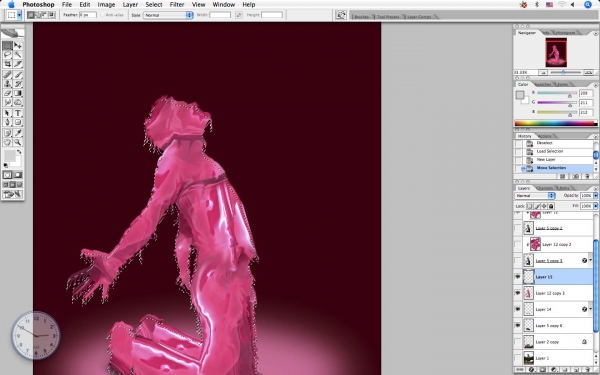Hide Layer 12 copy 3 visibility
600x375 pixels.
pos(518,293)
